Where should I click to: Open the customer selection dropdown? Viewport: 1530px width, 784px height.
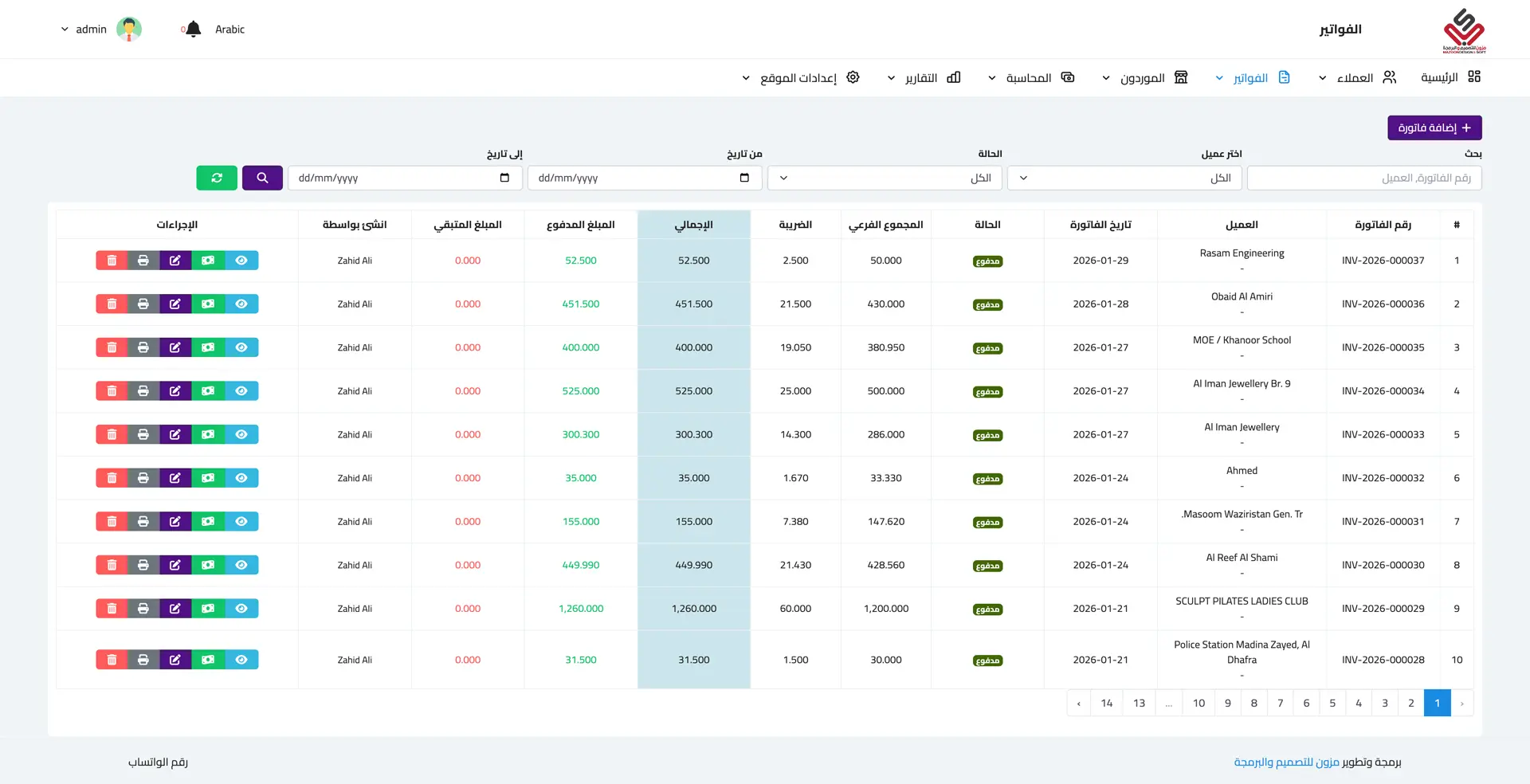click(1124, 178)
